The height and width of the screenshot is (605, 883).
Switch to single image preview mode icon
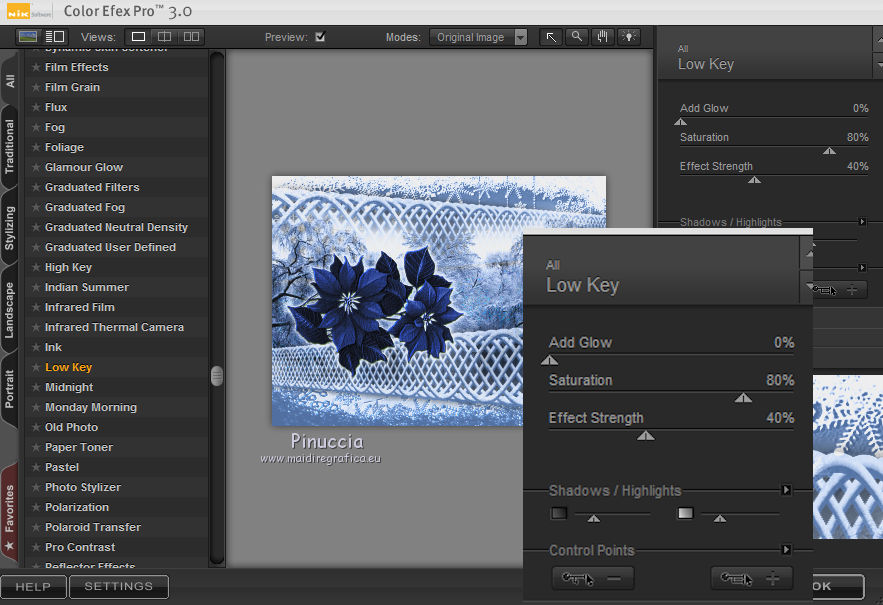28,37
